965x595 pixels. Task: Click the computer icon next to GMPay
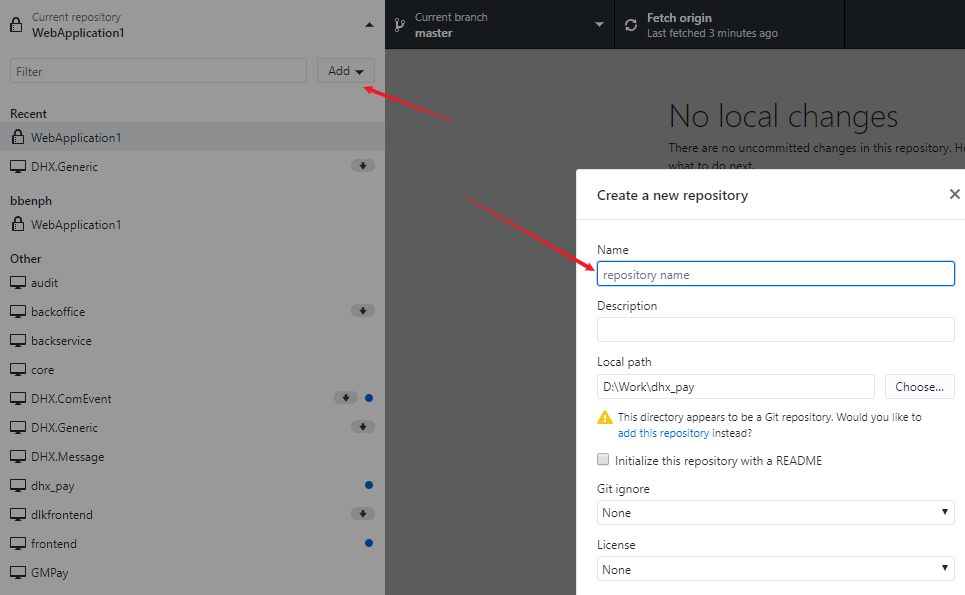click(18, 572)
